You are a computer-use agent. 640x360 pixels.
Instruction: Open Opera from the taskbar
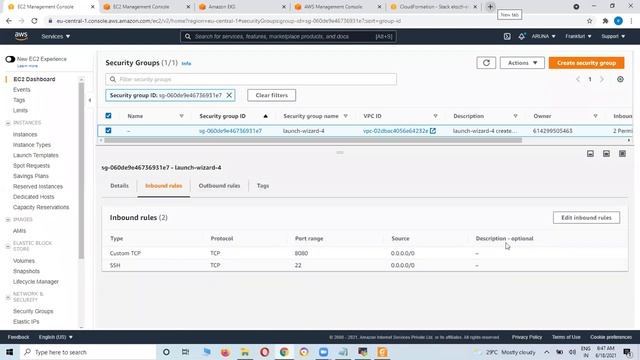pos(264,352)
